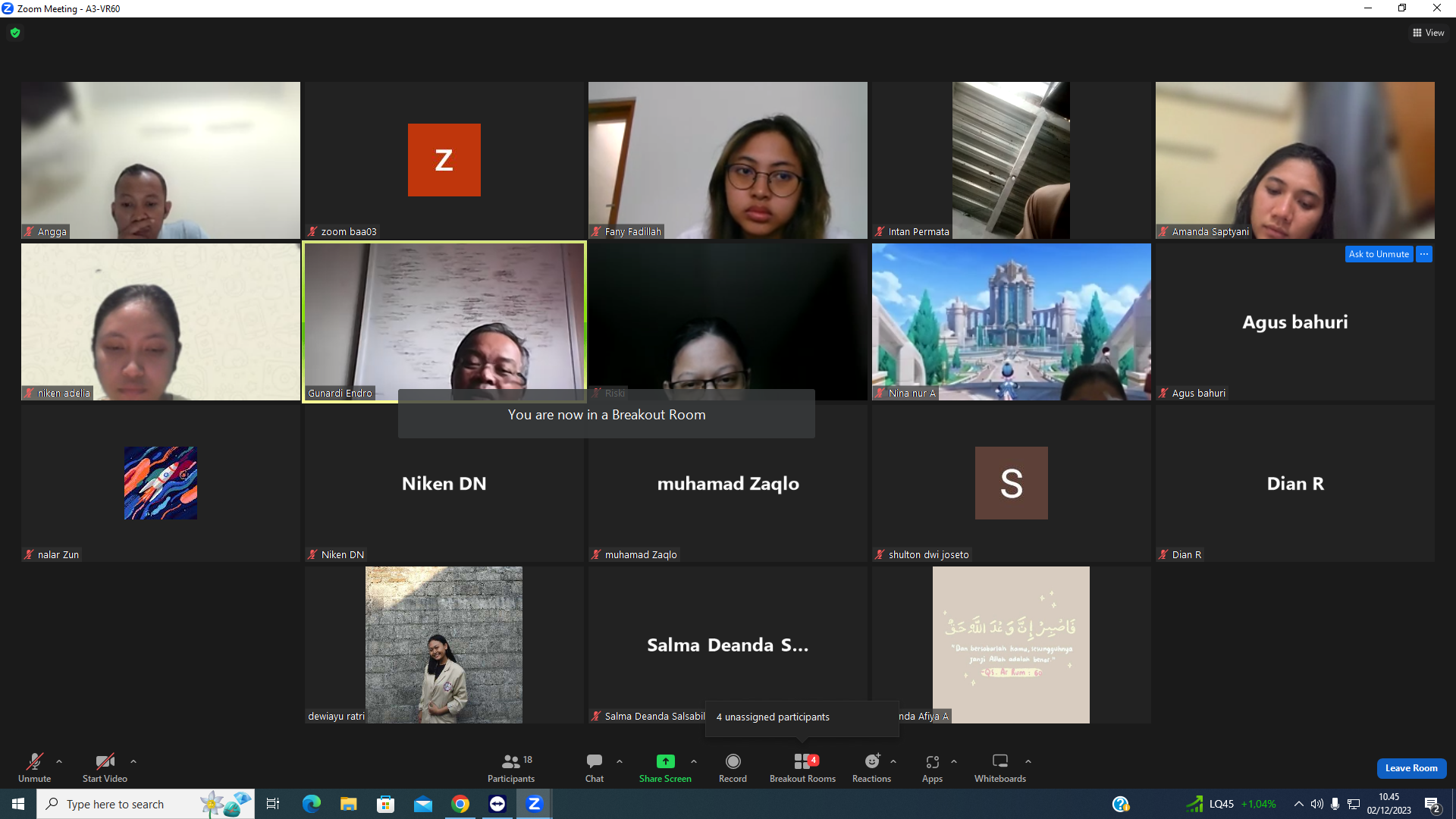
Task: Open Task View in taskbar
Action: [273, 804]
